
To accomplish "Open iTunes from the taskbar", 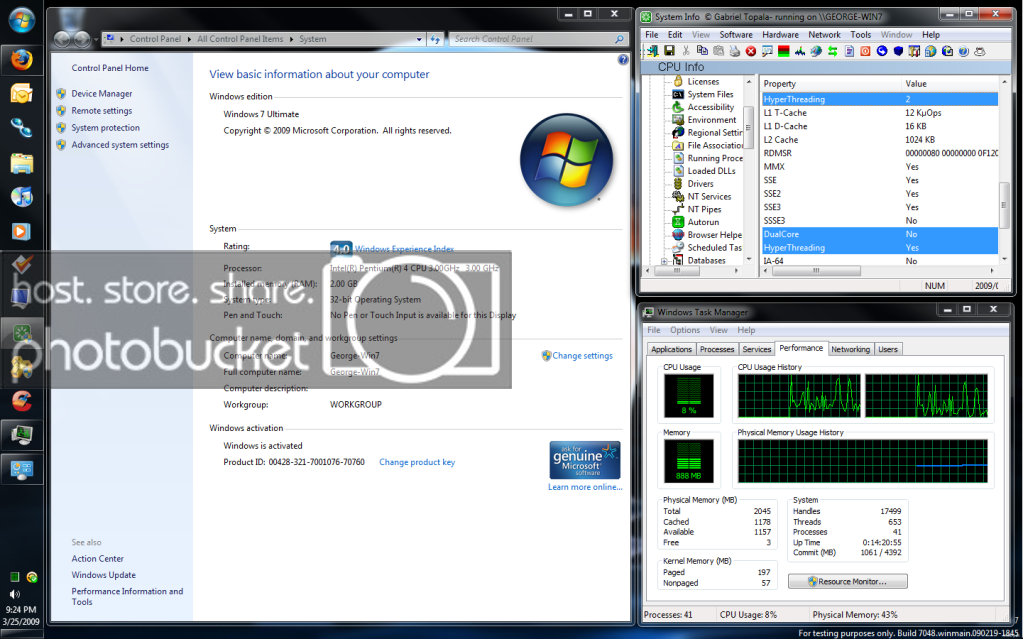I will point(22,196).
